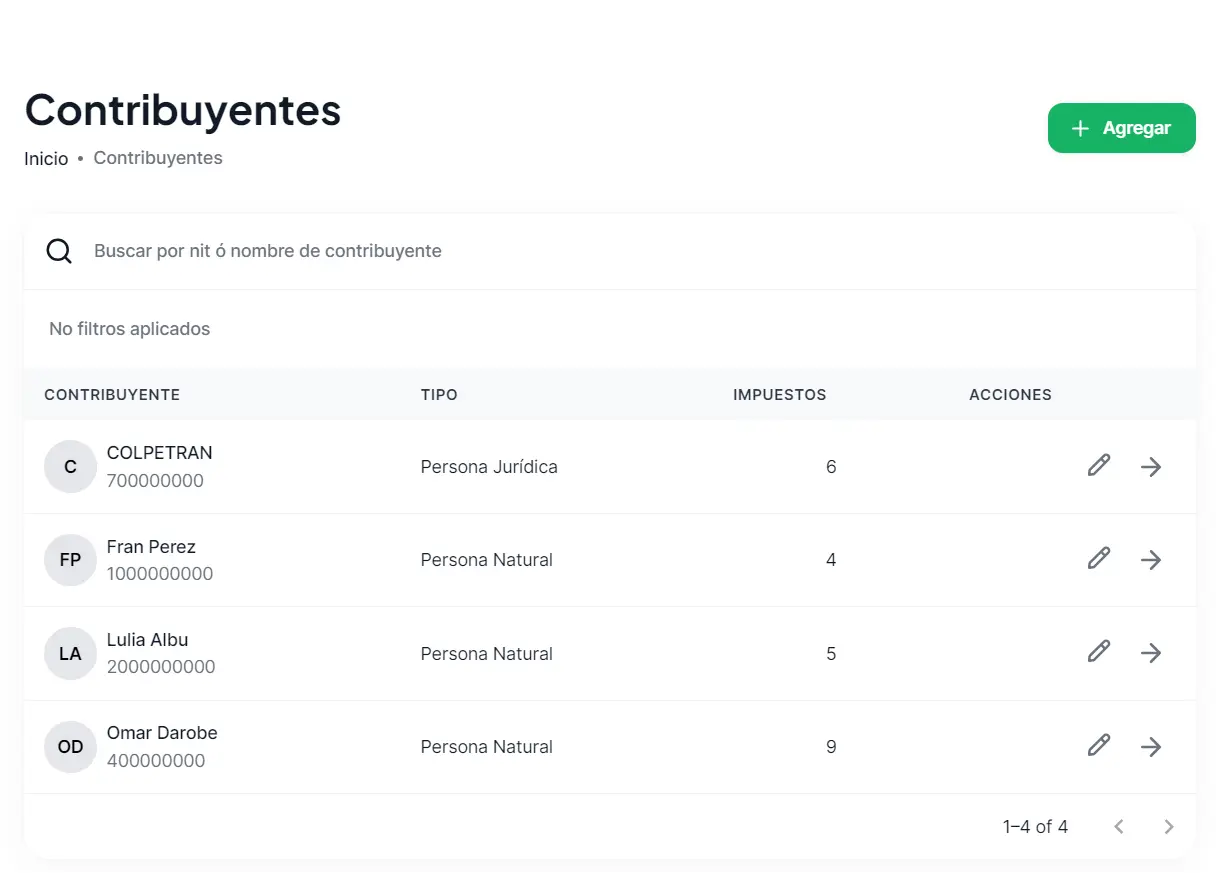Click the Impuestos column header
This screenshot has height=873, width=1216.
click(779, 395)
